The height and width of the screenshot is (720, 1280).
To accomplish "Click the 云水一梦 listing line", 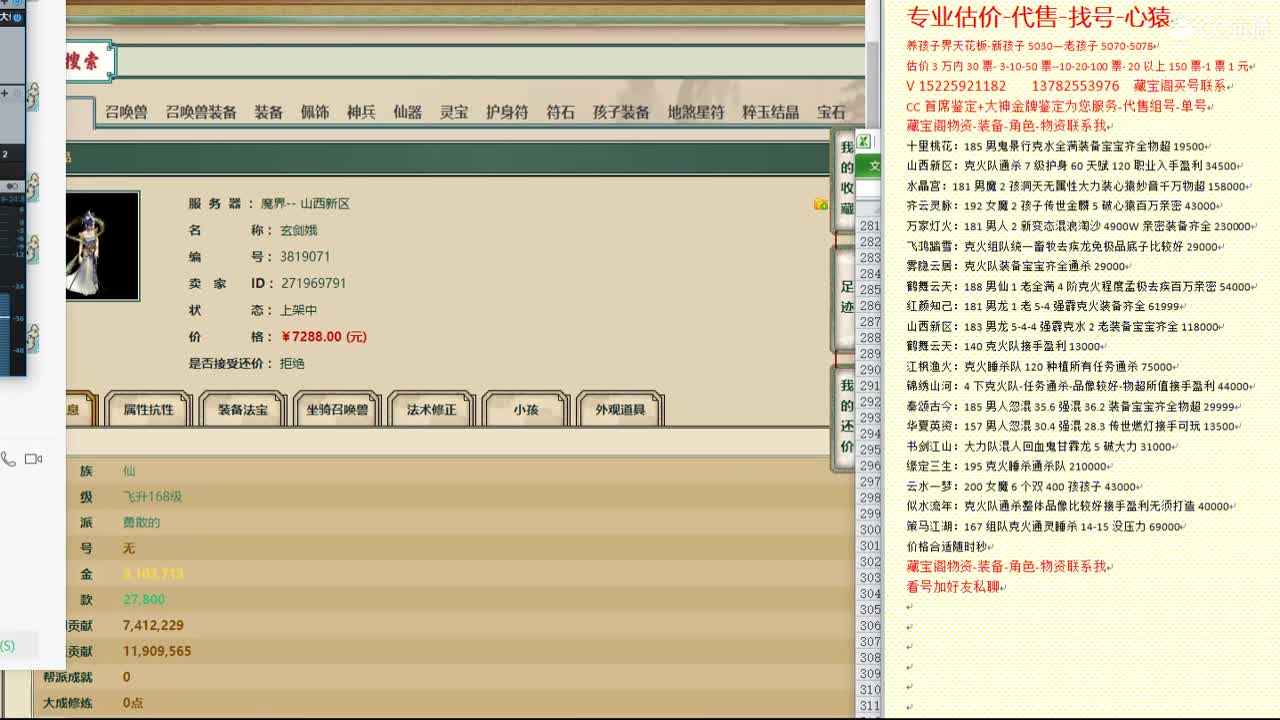I will pyautogui.click(x=1025, y=486).
